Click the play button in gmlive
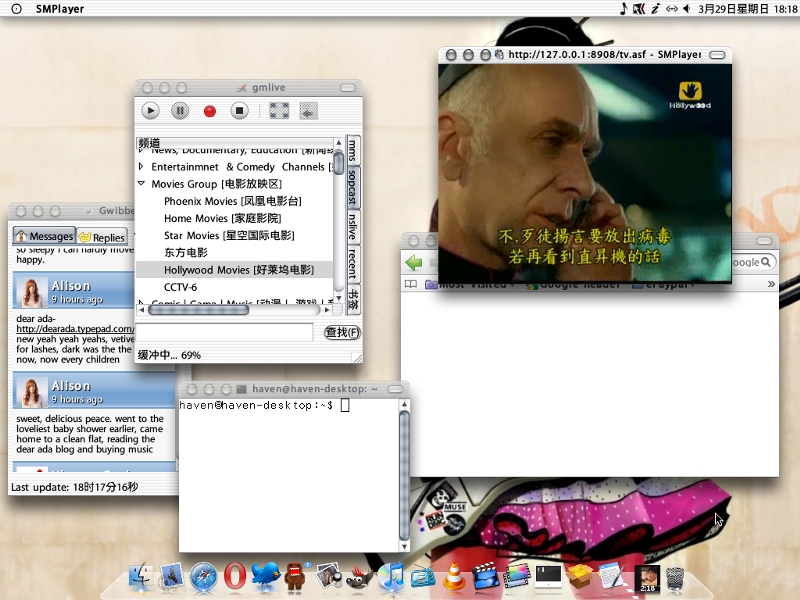Viewport: 800px width, 600px height. tap(150, 111)
